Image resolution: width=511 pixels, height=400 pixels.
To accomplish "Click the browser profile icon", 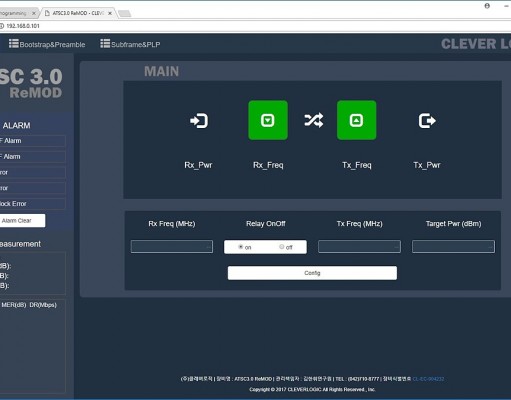I will (x=487, y=6).
